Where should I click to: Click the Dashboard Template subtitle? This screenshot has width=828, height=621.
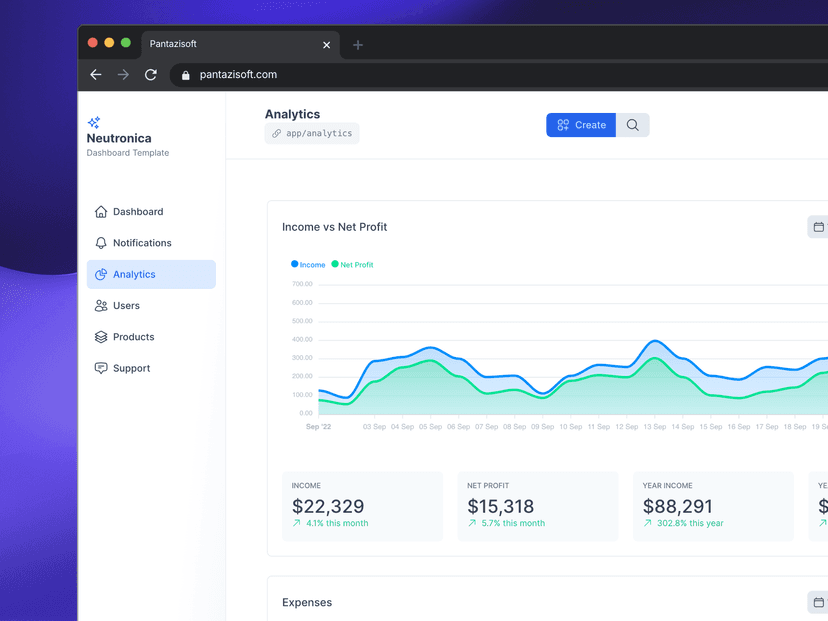click(128, 153)
